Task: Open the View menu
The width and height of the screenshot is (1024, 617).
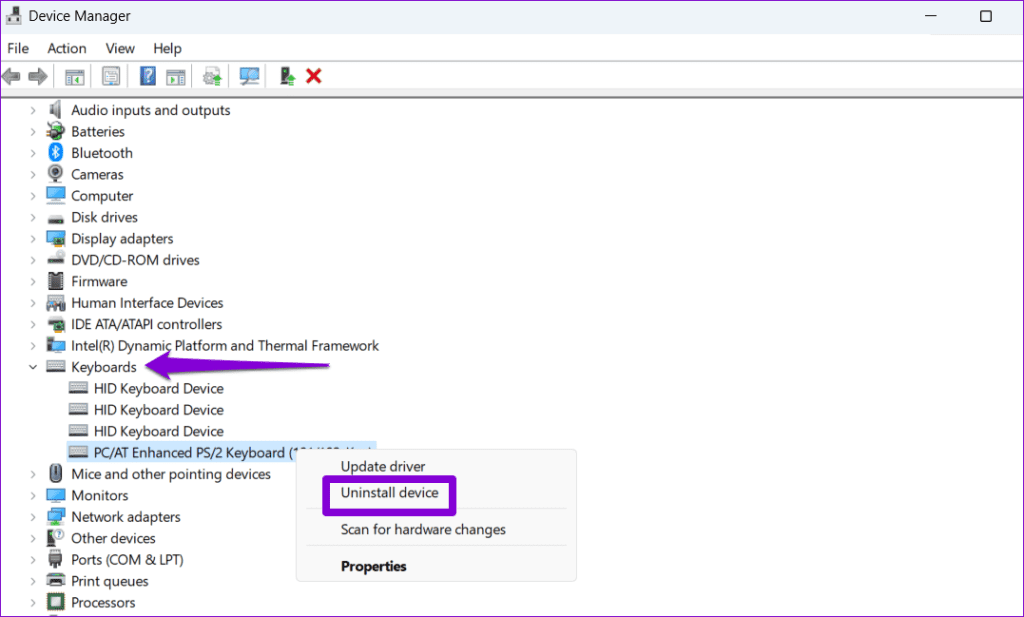Action: [120, 48]
